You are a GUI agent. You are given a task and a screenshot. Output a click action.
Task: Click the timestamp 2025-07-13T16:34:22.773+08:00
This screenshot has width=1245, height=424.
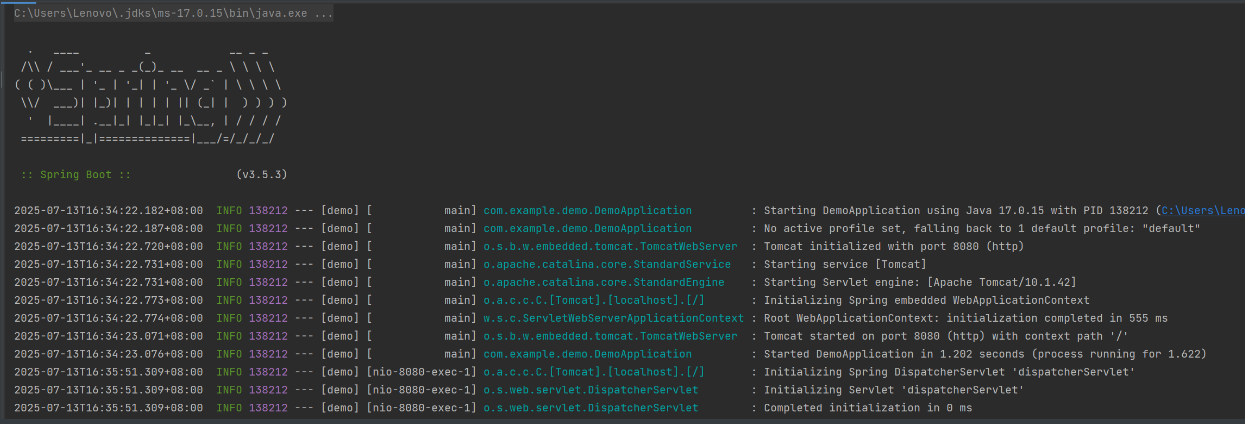(x=108, y=301)
